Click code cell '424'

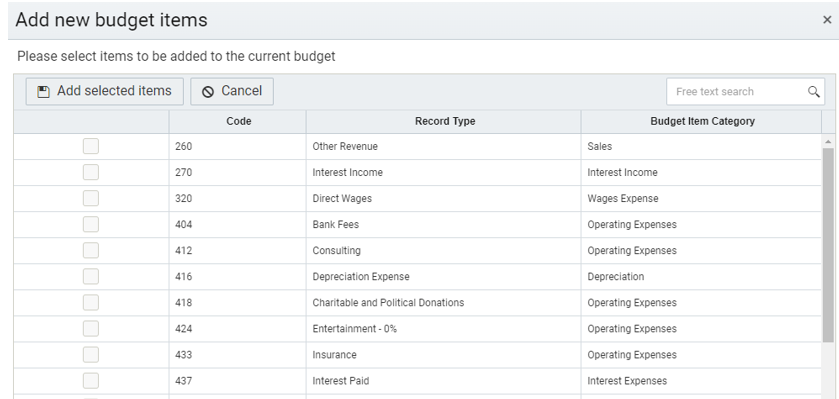pyautogui.click(x=238, y=328)
